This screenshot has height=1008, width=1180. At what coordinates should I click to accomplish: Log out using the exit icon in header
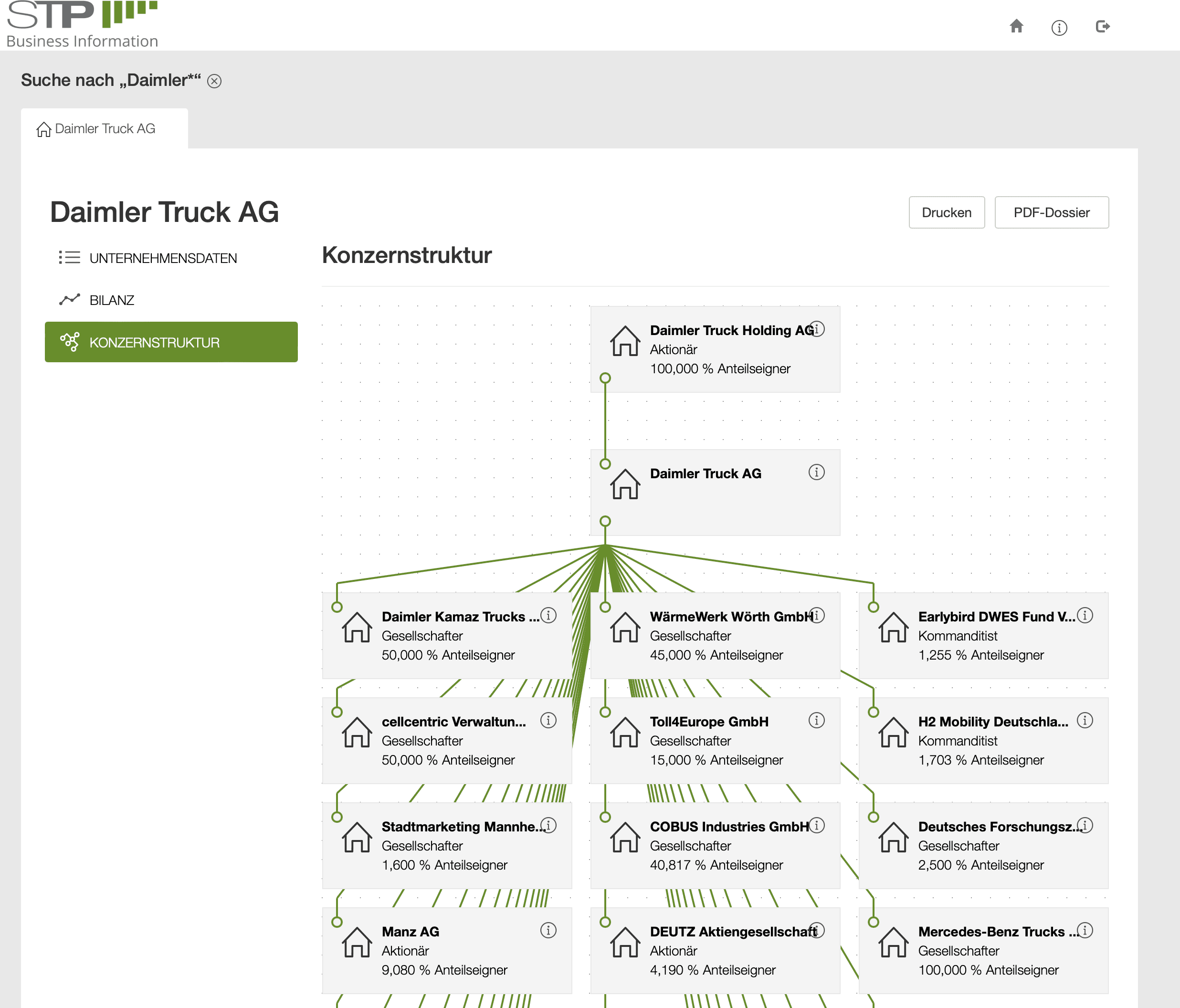pos(1103,26)
